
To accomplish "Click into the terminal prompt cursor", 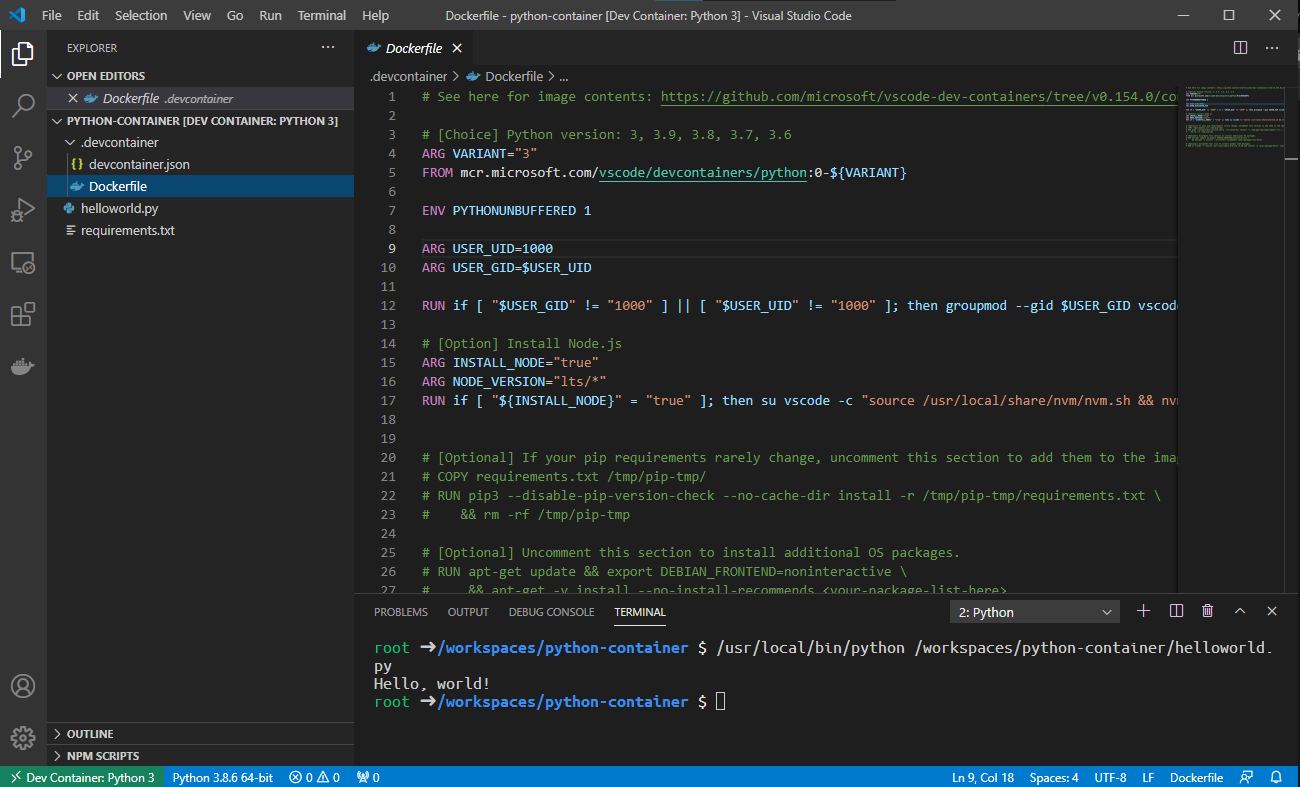I will [721, 702].
